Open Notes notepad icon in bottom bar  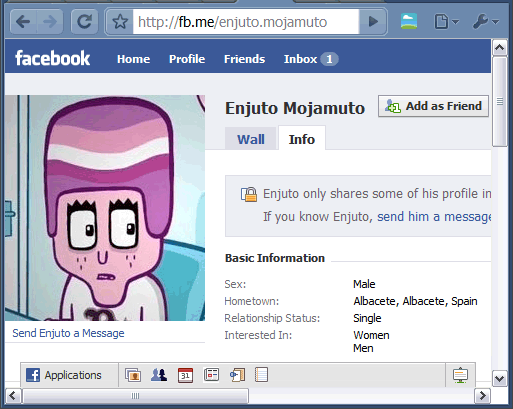point(261,375)
